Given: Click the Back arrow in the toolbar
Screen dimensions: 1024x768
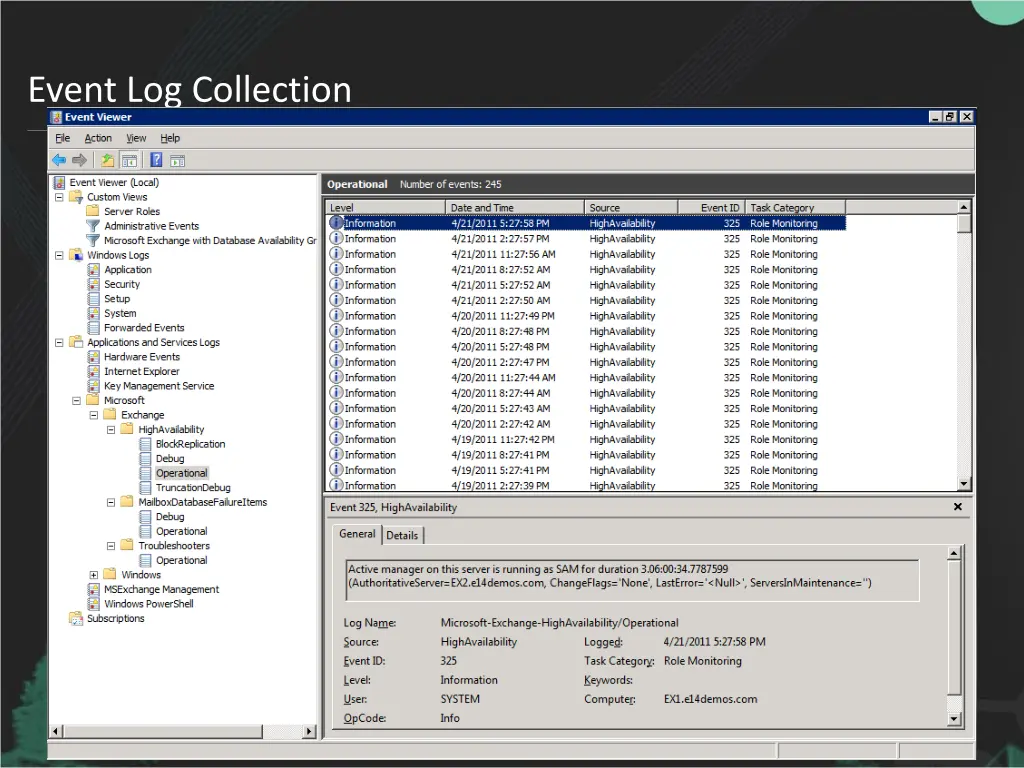Looking at the screenshot, I should pos(59,160).
